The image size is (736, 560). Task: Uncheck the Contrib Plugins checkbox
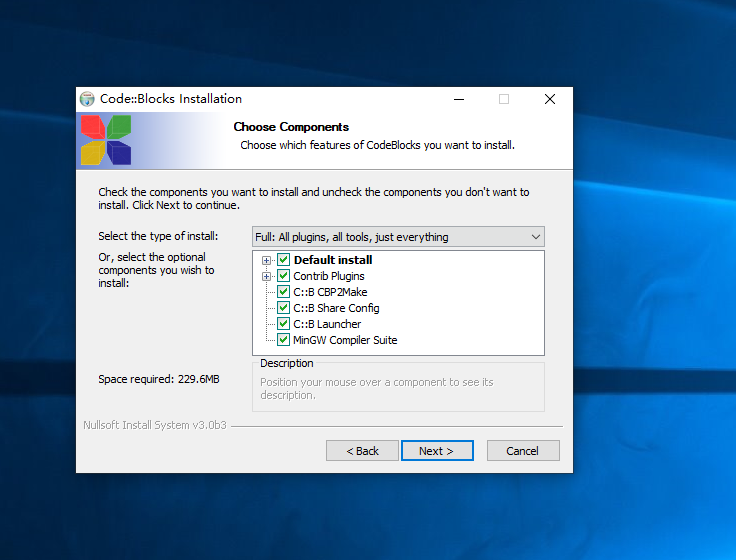pos(283,276)
